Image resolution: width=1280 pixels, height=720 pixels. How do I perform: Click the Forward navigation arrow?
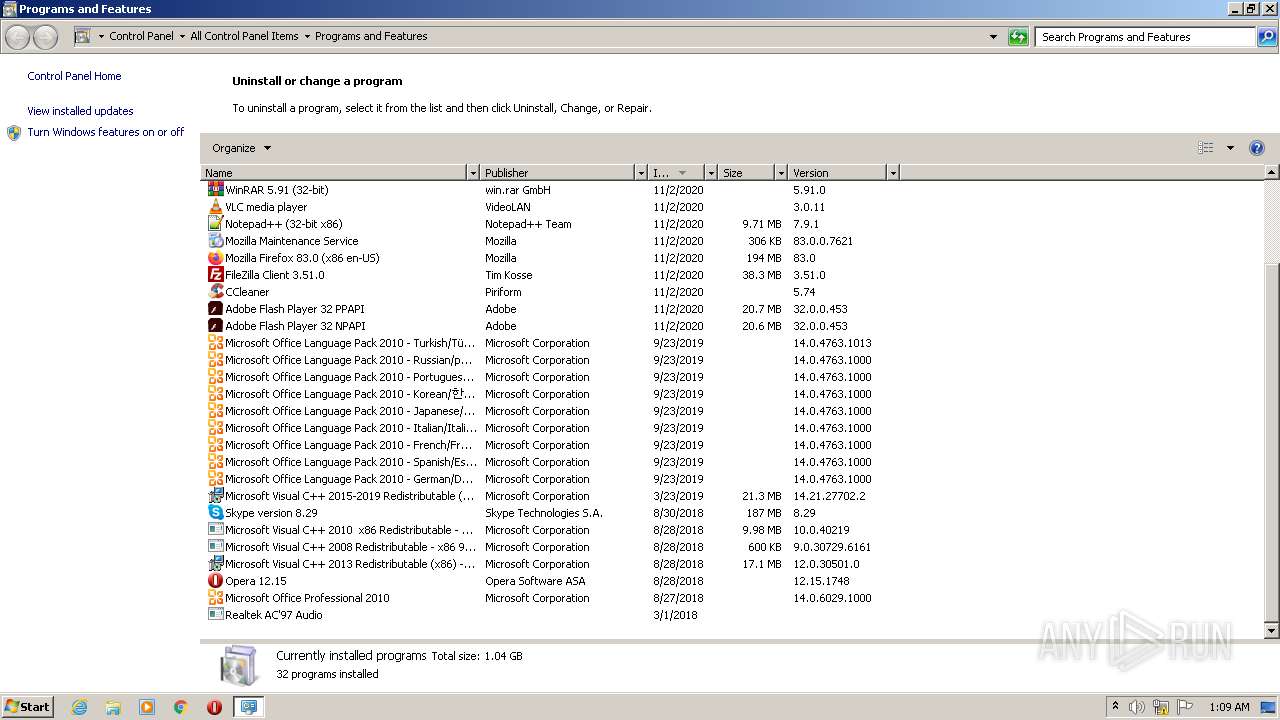tap(46, 37)
